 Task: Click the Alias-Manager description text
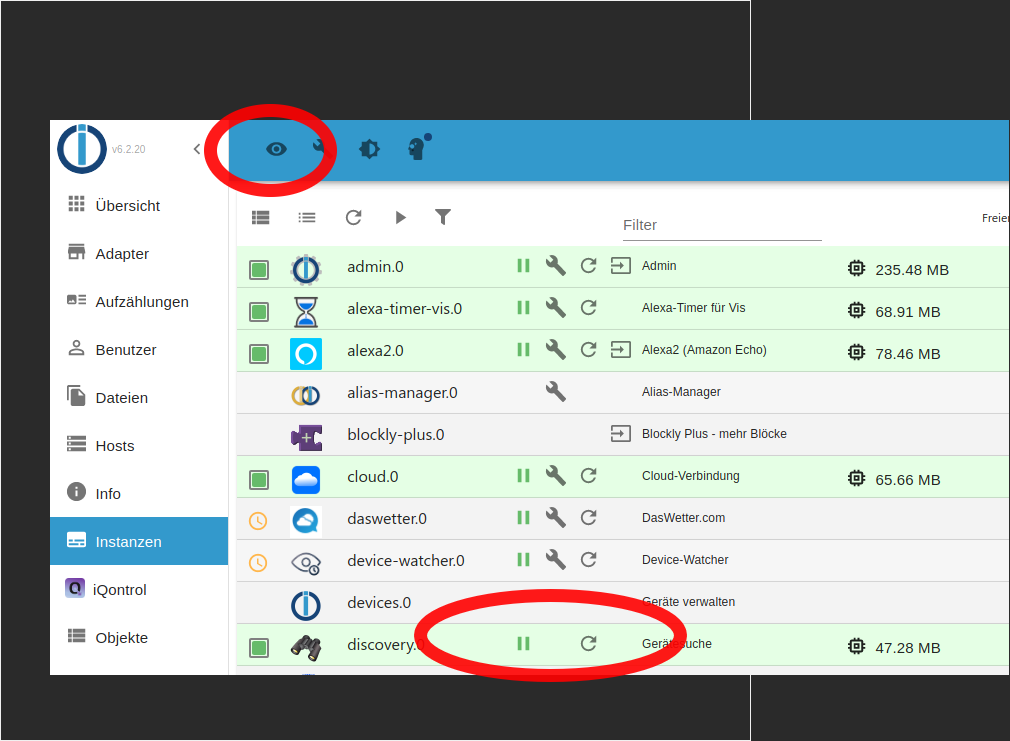tap(681, 392)
